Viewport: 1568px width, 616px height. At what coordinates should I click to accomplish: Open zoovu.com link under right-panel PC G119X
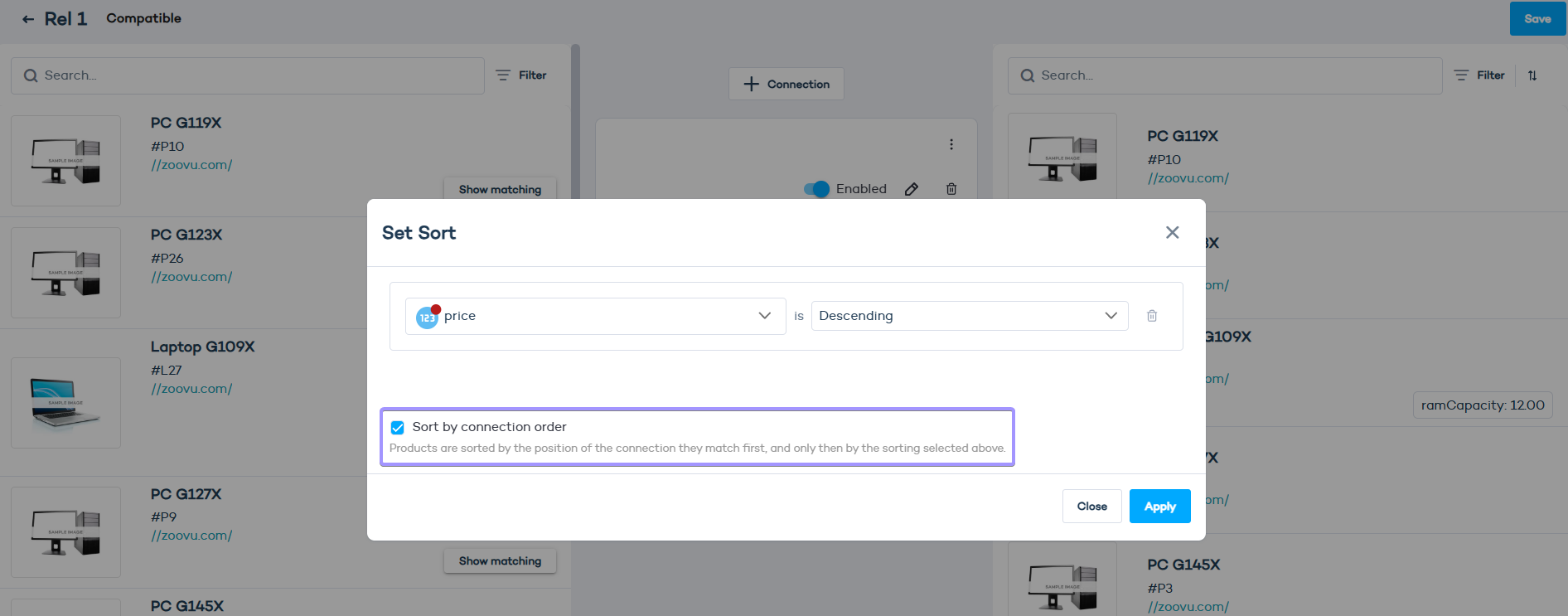coord(1188,178)
